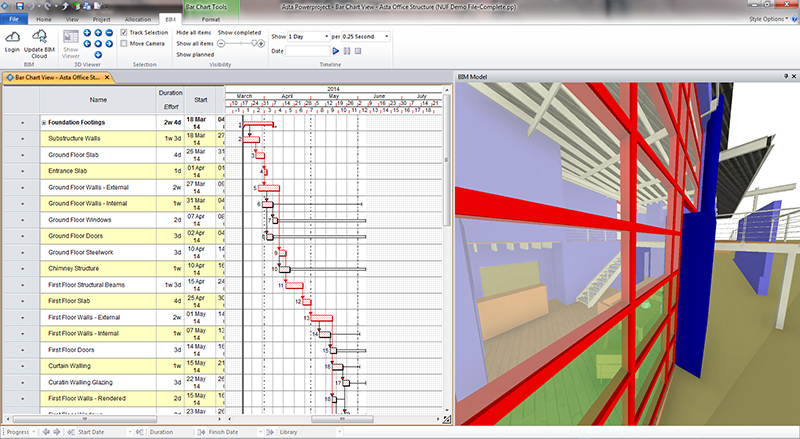Screen dimensions: 800x439
Task: Click the Timeline Date input field
Action: pyautogui.click(x=308, y=51)
